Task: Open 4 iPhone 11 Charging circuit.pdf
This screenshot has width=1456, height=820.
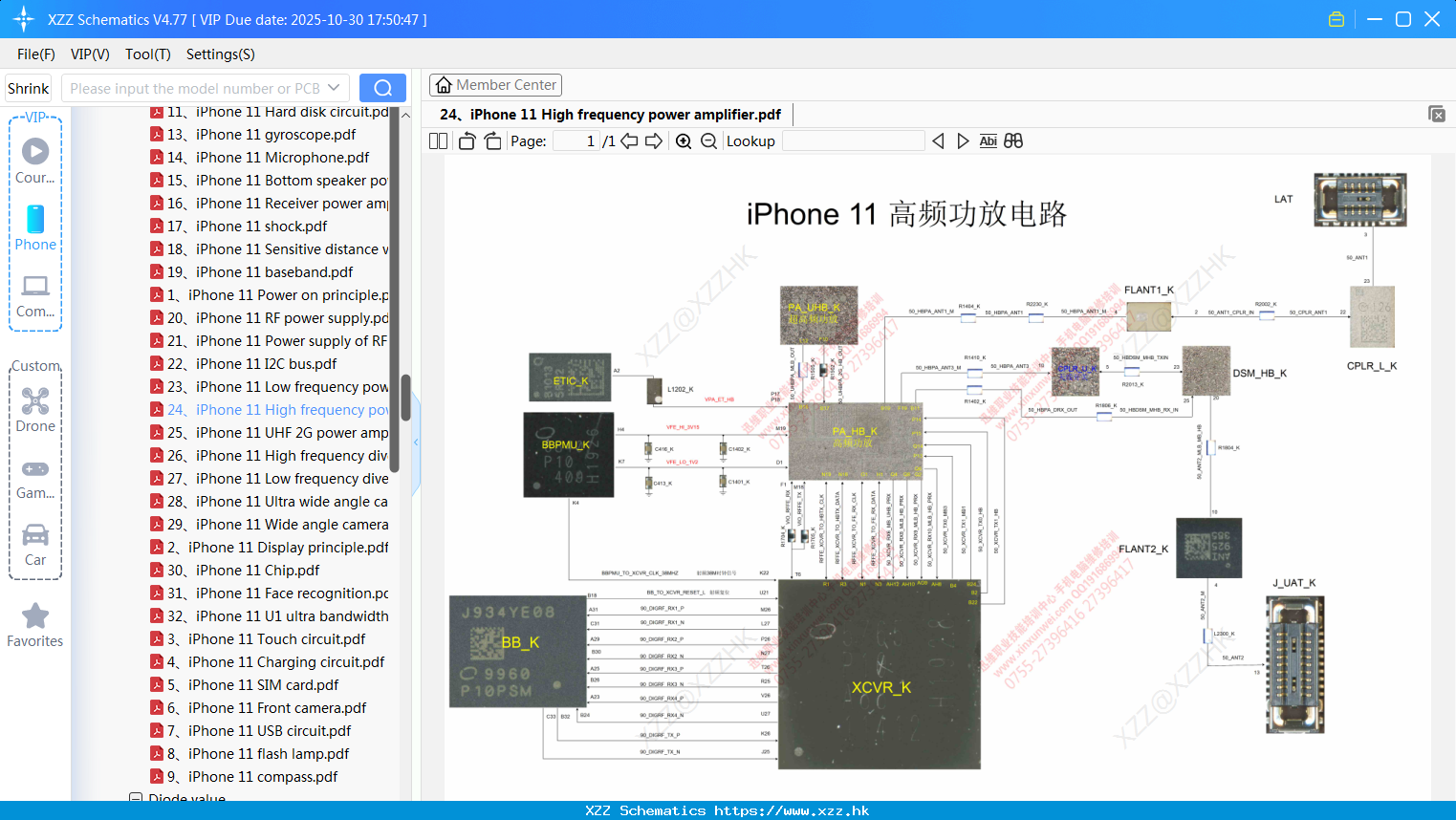Action: pos(267,662)
